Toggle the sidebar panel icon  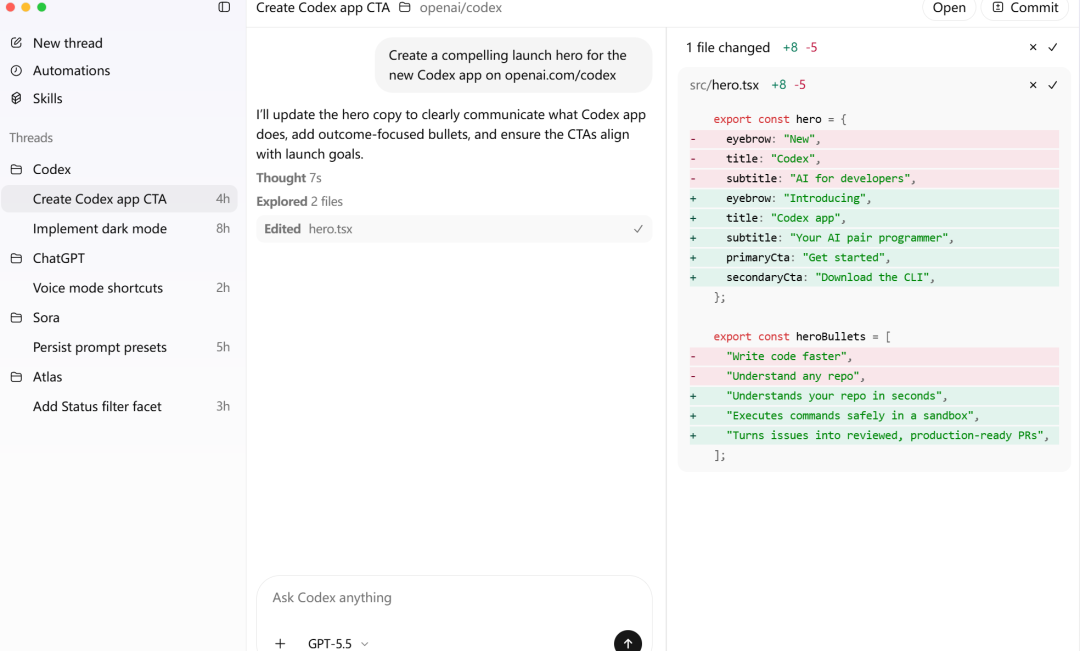(224, 7)
